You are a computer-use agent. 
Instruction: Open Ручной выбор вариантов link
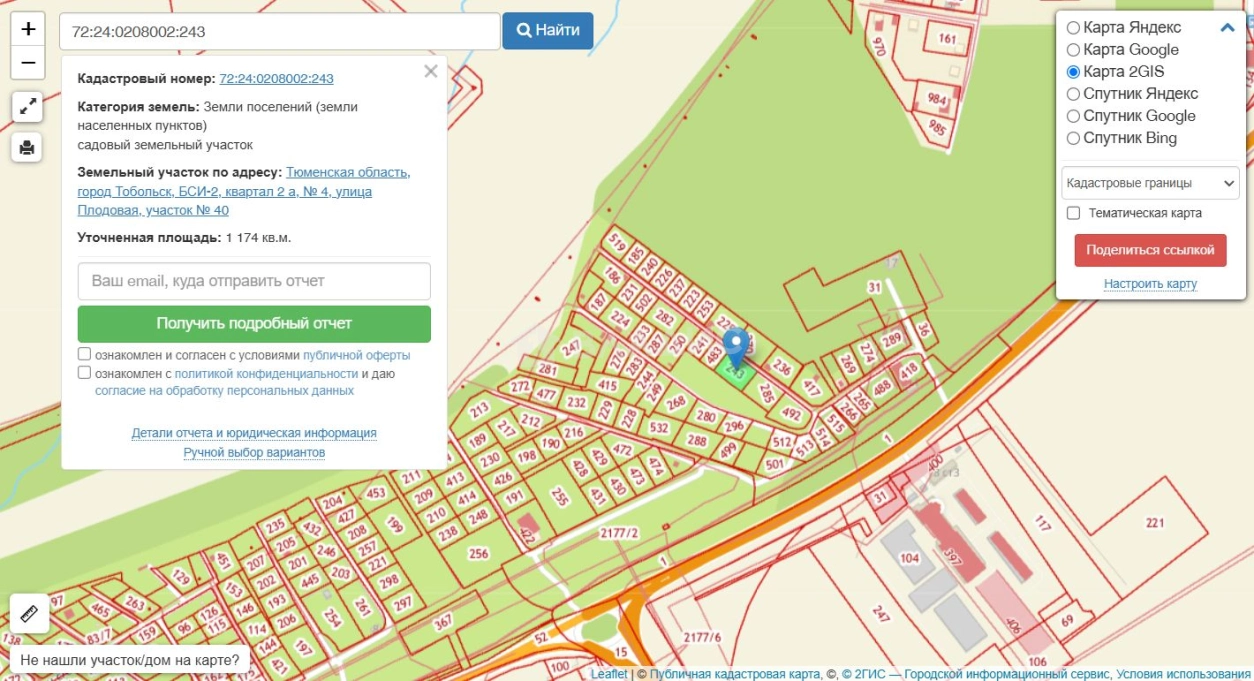[x=254, y=453]
